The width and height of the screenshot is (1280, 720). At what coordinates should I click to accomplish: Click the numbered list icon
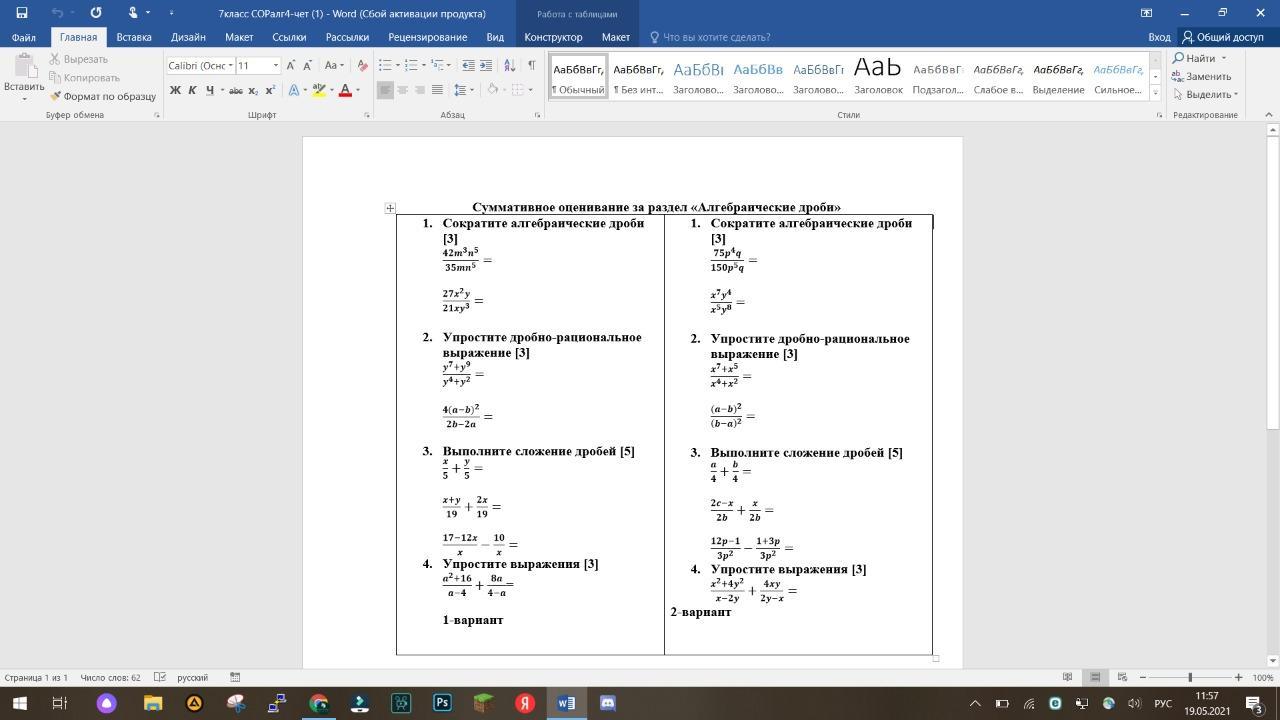(411, 65)
